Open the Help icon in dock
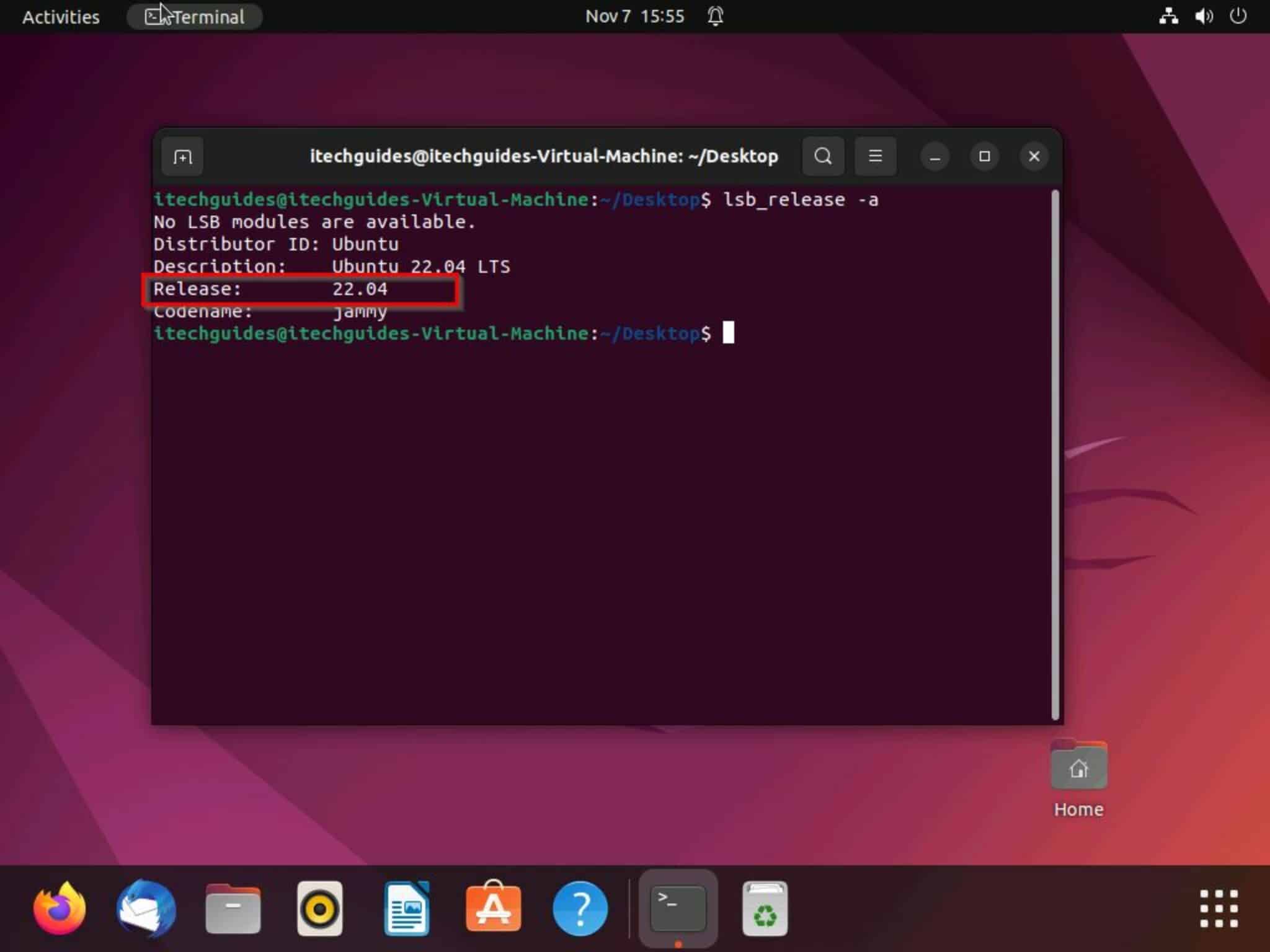1270x952 pixels. pos(580,909)
